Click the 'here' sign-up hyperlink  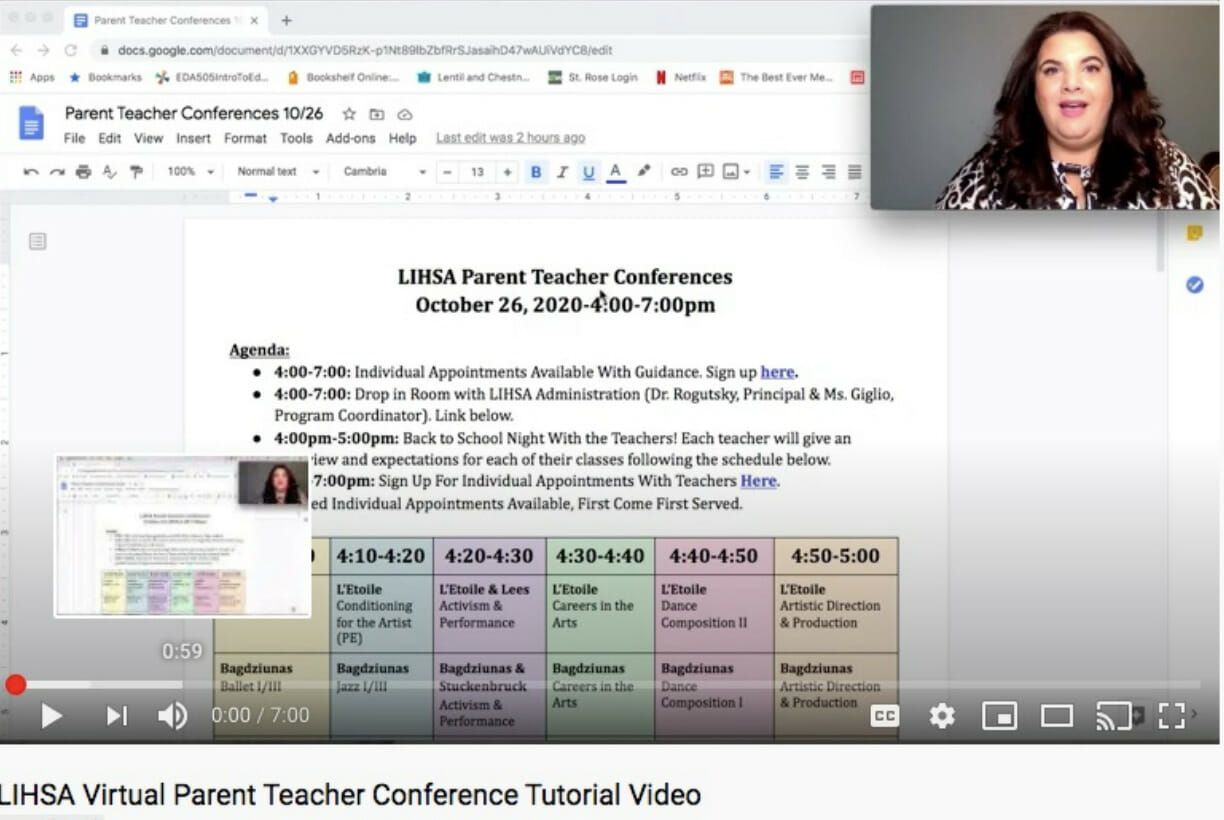click(778, 371)
